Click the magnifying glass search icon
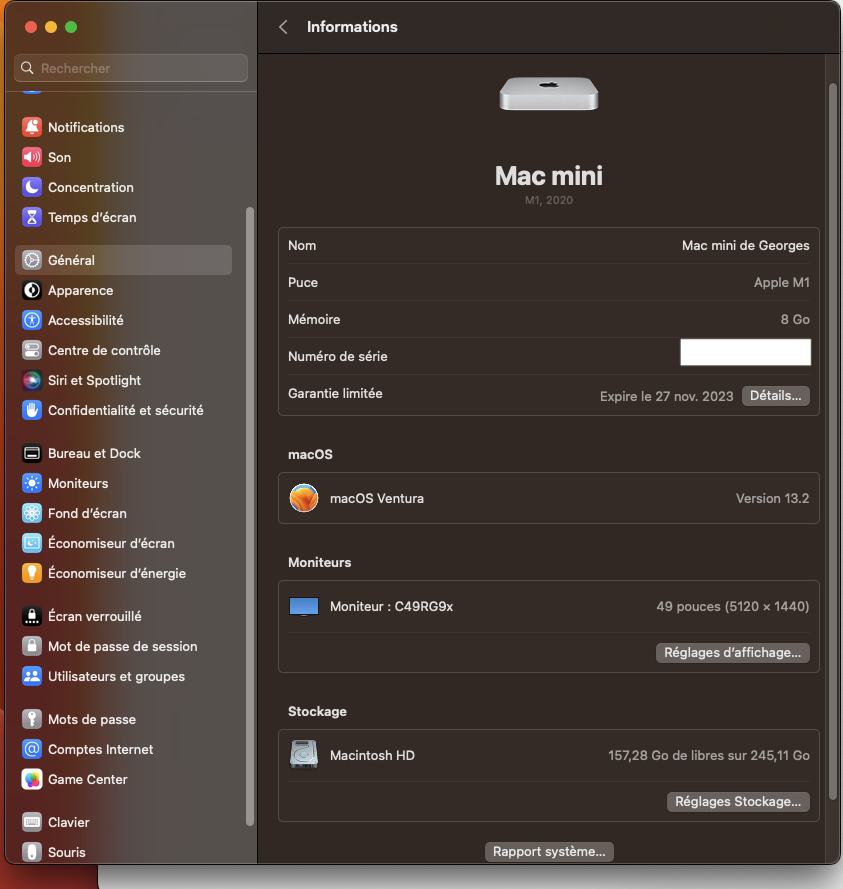843x889 pixels. [27, 68]
